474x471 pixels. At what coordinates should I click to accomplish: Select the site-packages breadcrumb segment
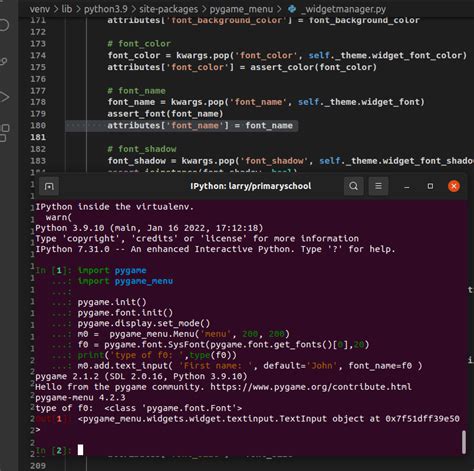(168, 9)
